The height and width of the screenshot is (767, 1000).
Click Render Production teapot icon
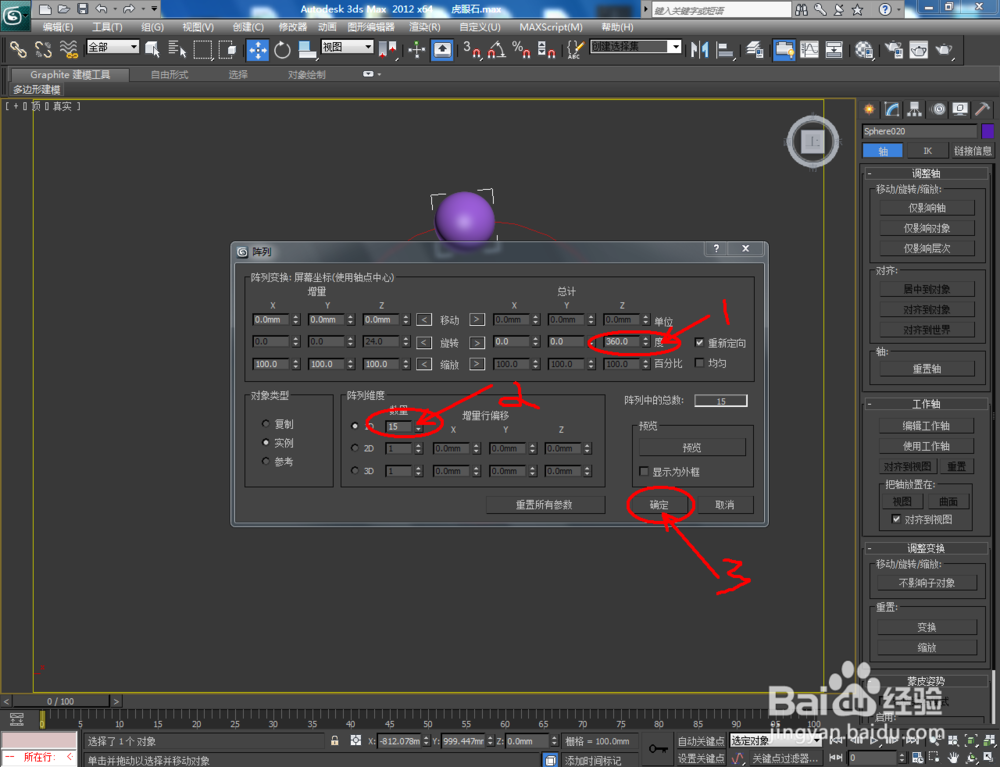tap(944, 49)
